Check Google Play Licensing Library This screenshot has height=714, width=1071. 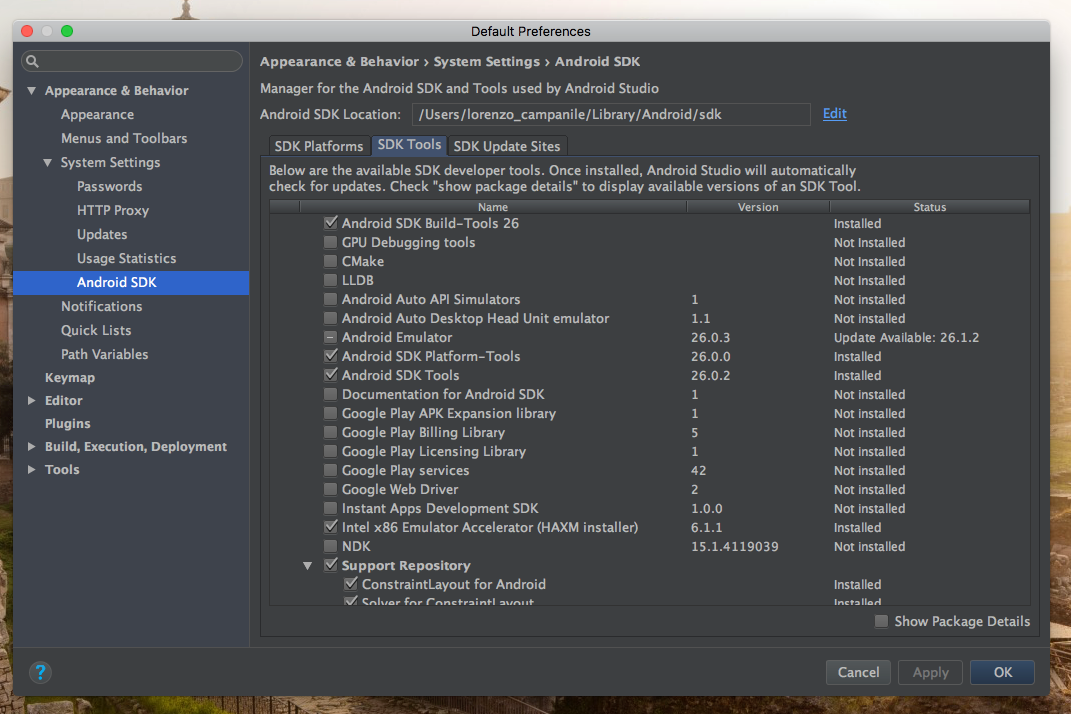331,452
